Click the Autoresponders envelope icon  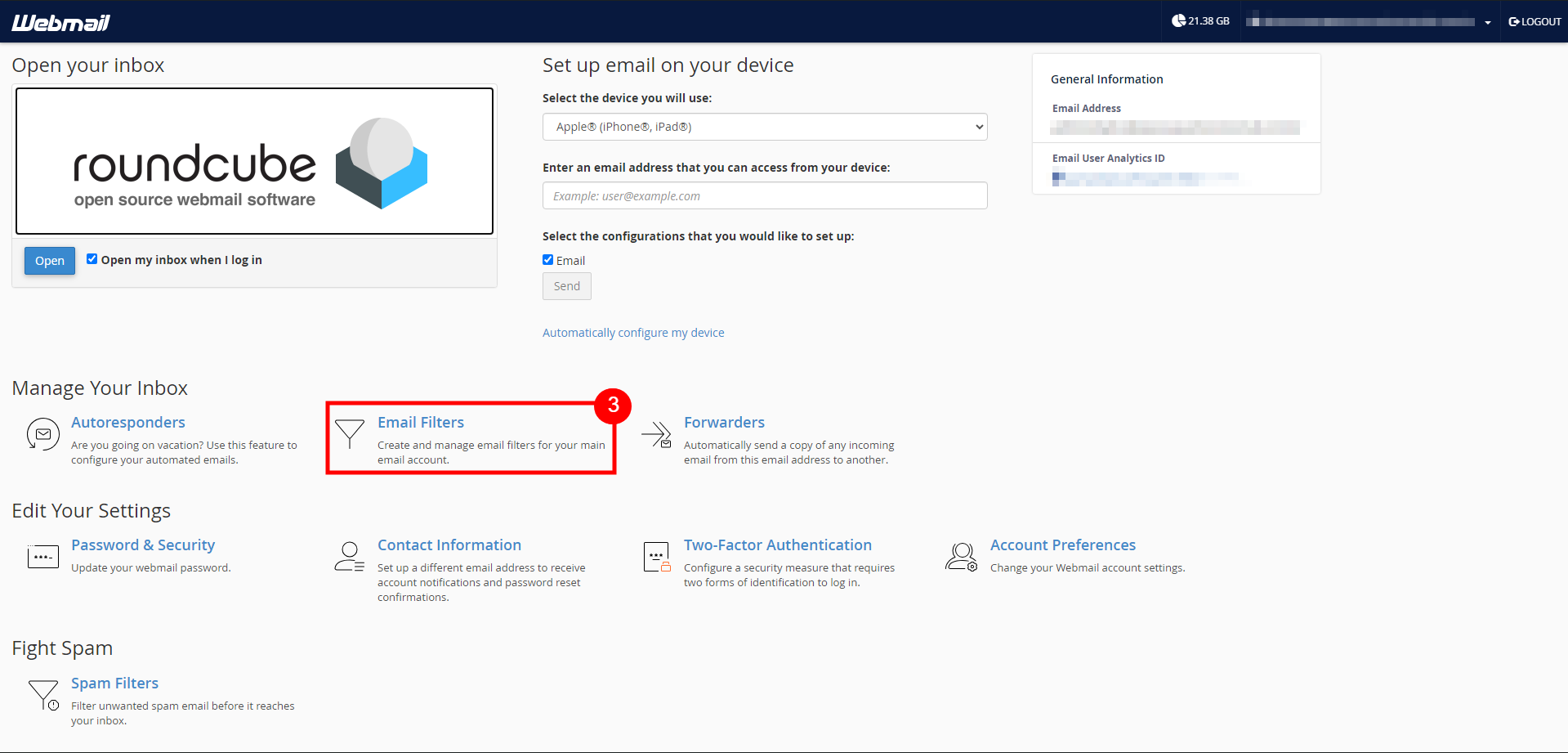click(x=42, y=434)
